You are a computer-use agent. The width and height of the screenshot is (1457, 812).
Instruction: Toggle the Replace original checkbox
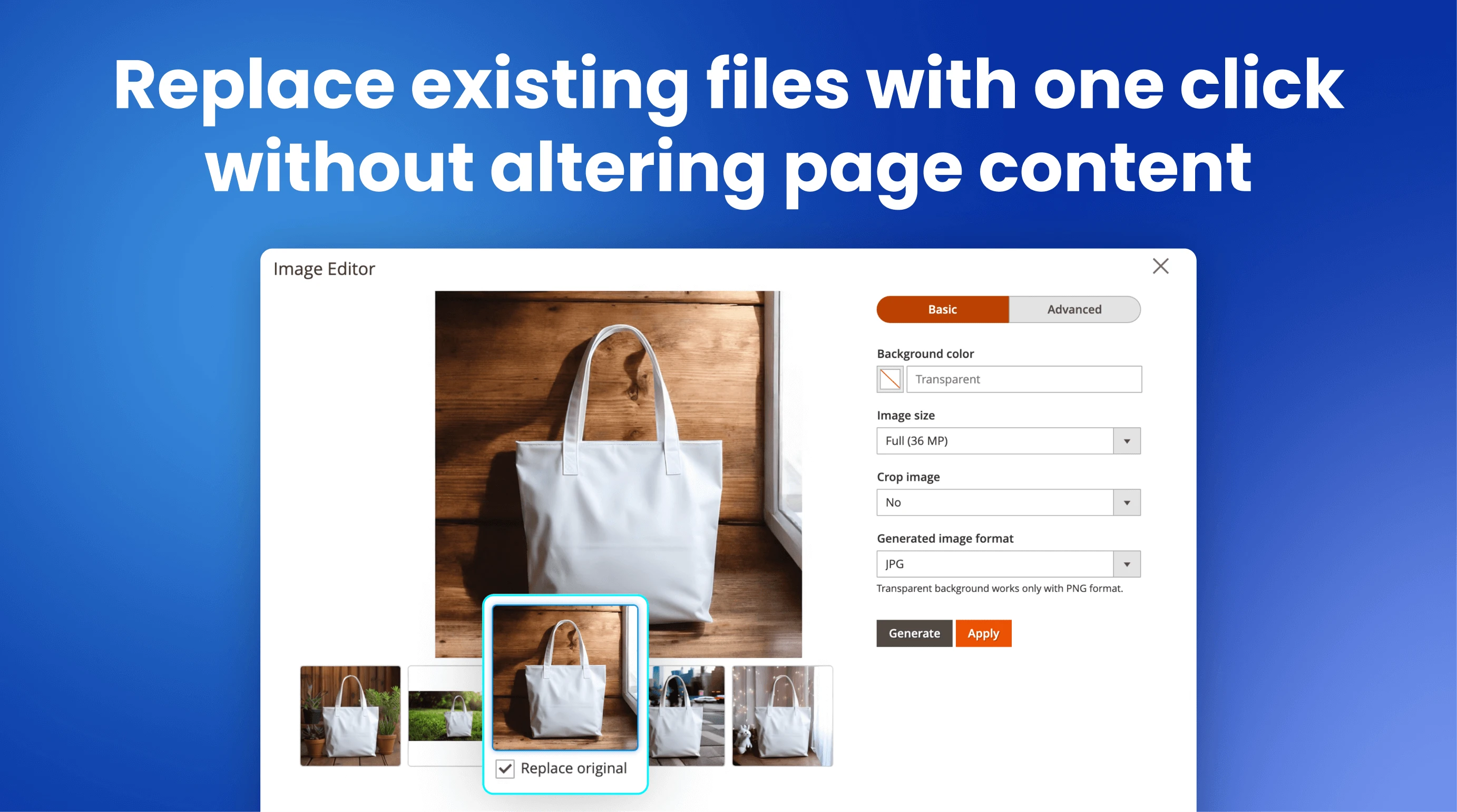(507, 768)
